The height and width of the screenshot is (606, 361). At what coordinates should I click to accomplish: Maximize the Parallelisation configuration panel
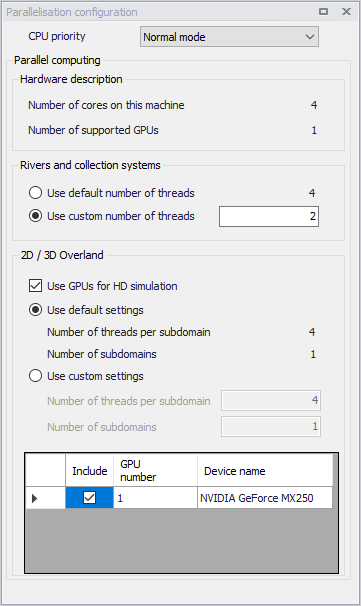(324, 12)
